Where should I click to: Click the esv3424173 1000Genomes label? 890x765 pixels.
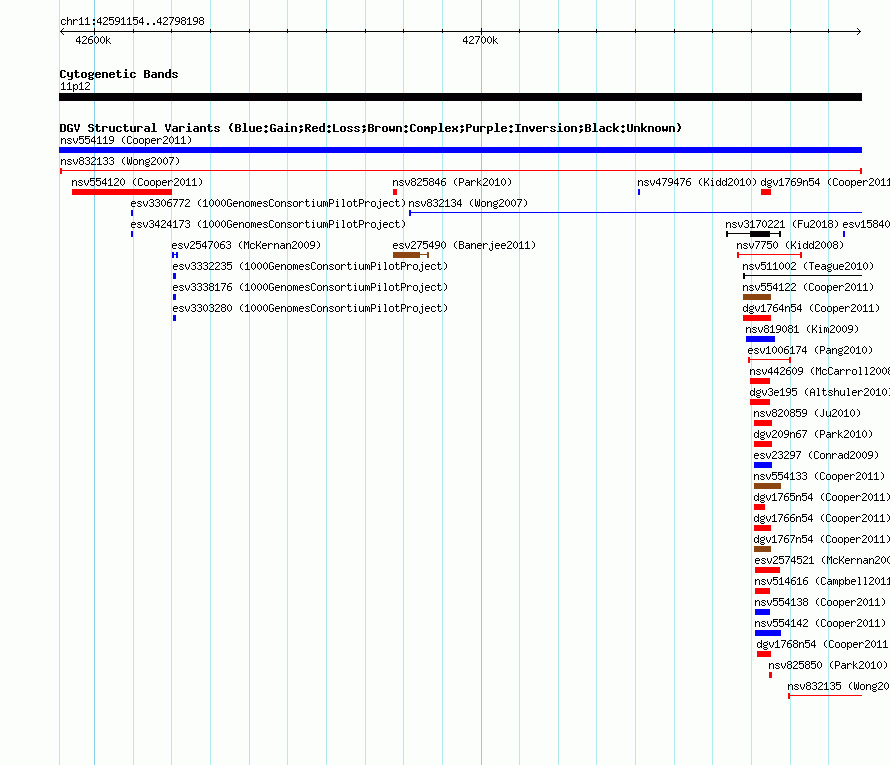[268, 224]
